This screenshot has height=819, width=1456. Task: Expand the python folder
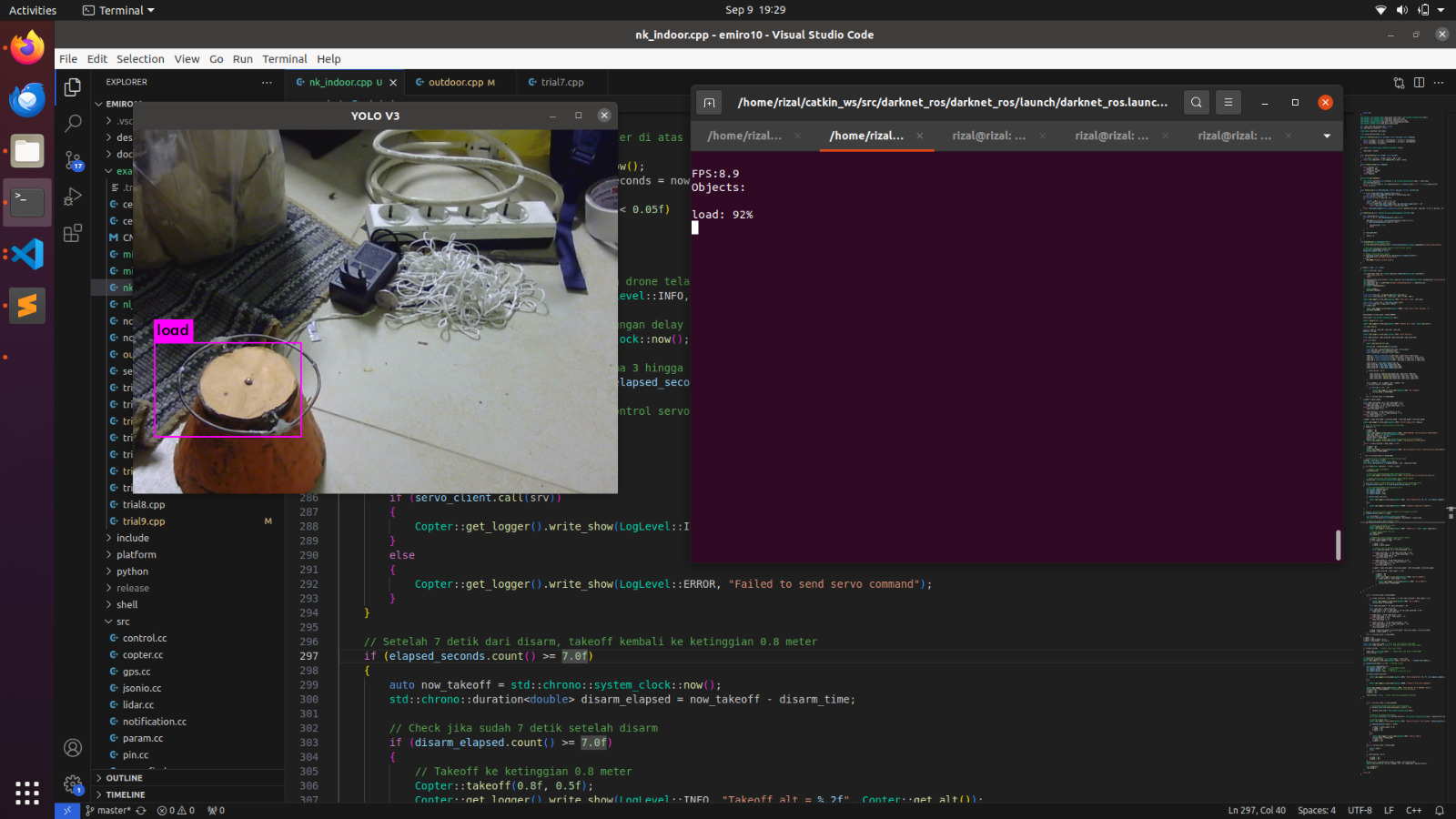132,571
